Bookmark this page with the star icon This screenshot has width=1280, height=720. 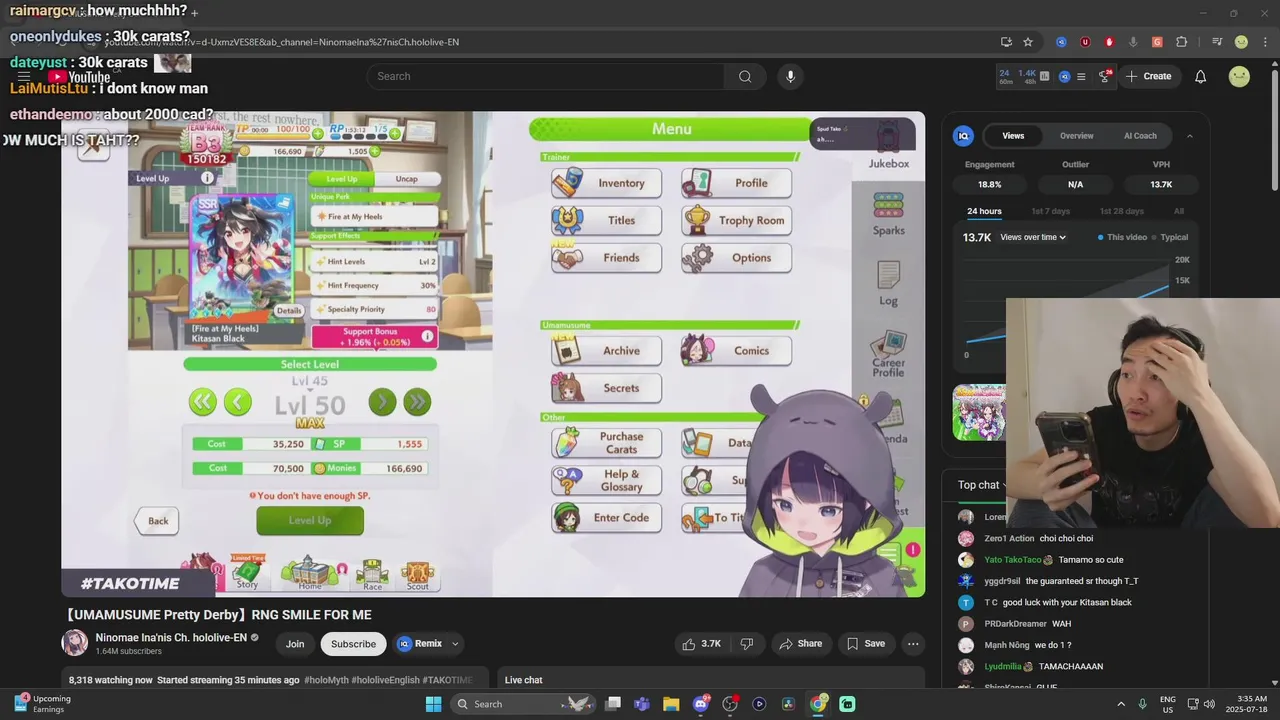coord(1028,42)
